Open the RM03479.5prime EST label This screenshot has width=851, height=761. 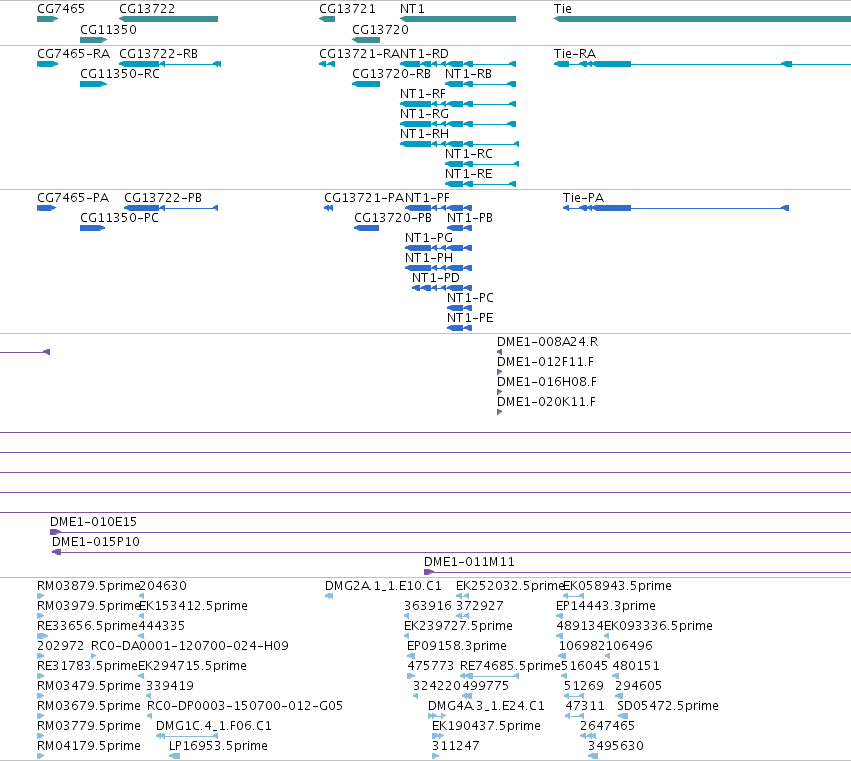coord(88,687)
